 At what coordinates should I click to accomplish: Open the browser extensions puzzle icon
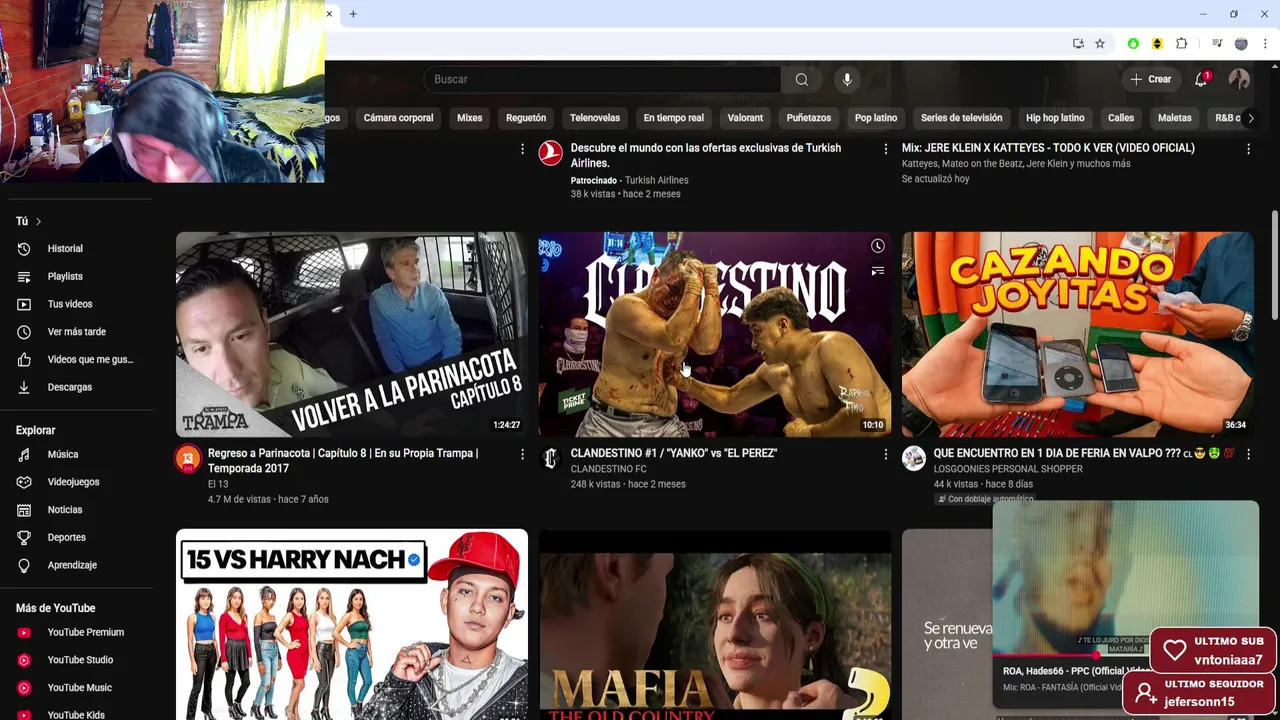1181,44
